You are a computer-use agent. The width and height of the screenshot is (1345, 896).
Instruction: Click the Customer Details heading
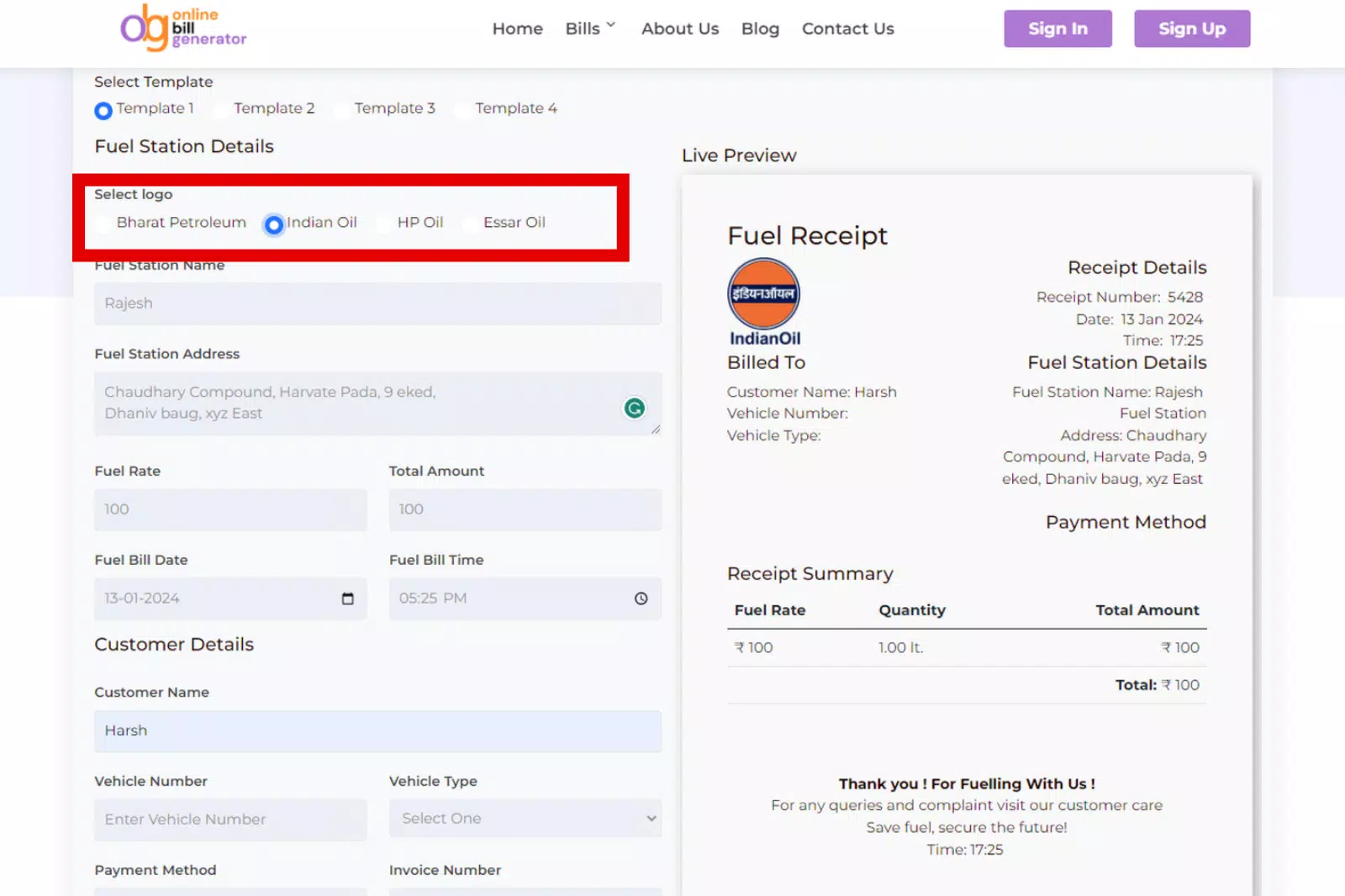(174, 645)
